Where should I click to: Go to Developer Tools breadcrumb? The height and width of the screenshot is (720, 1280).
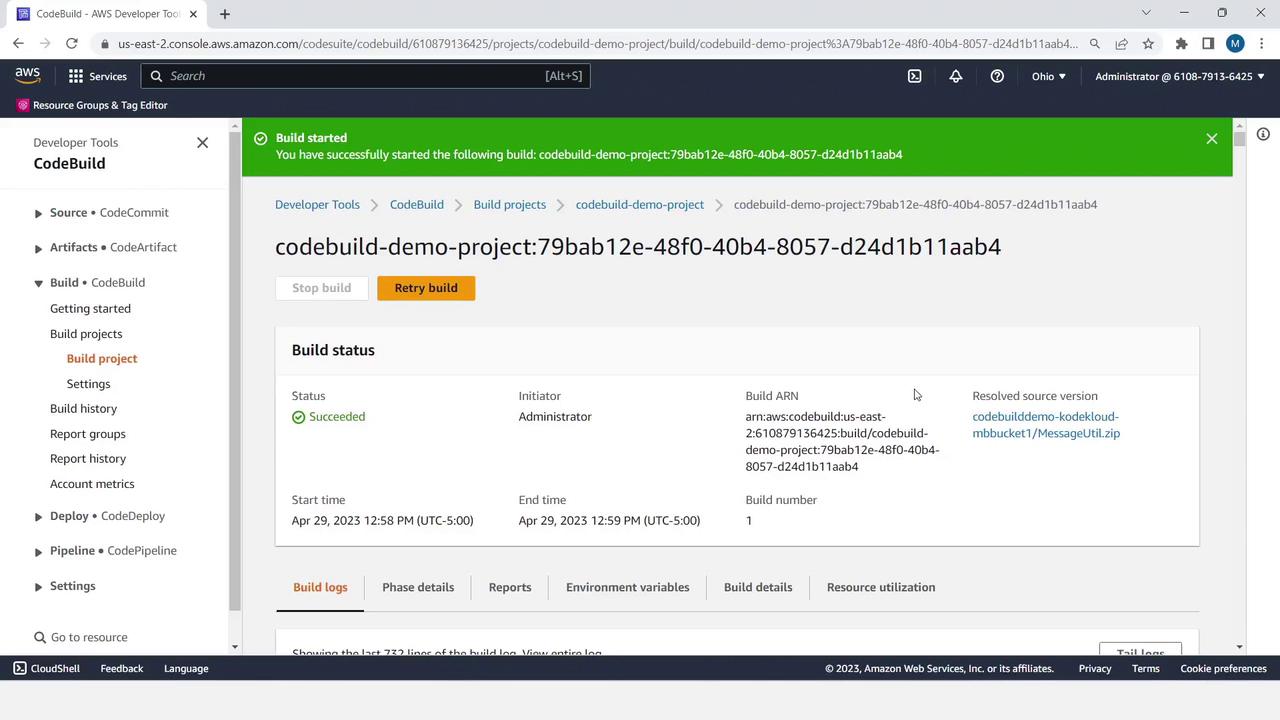click(x=317, y=204)
